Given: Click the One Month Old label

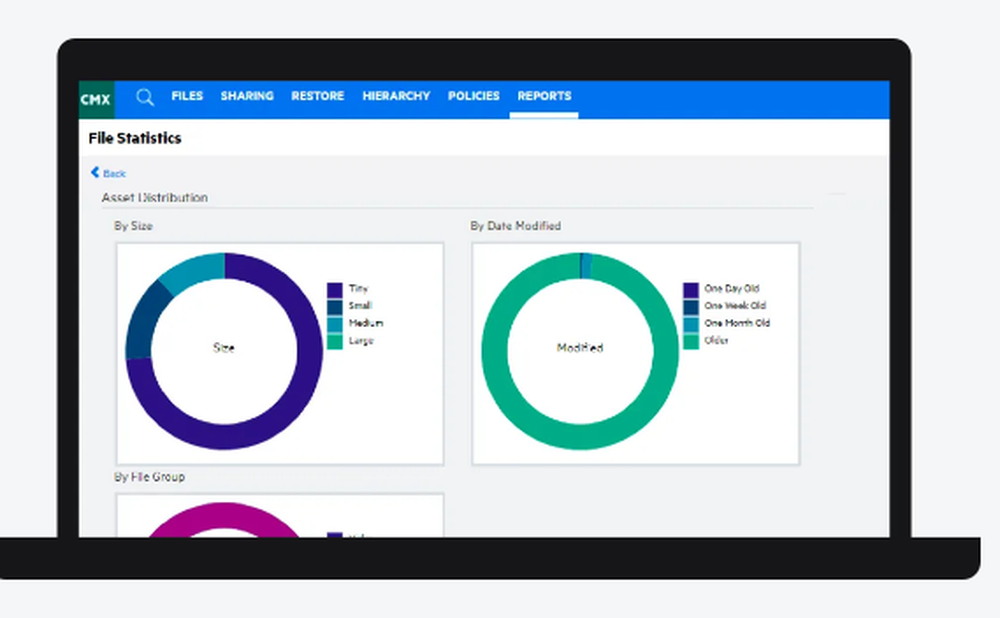Looking at the screenshot, I should pyautogui.click(x=737, y=323).
